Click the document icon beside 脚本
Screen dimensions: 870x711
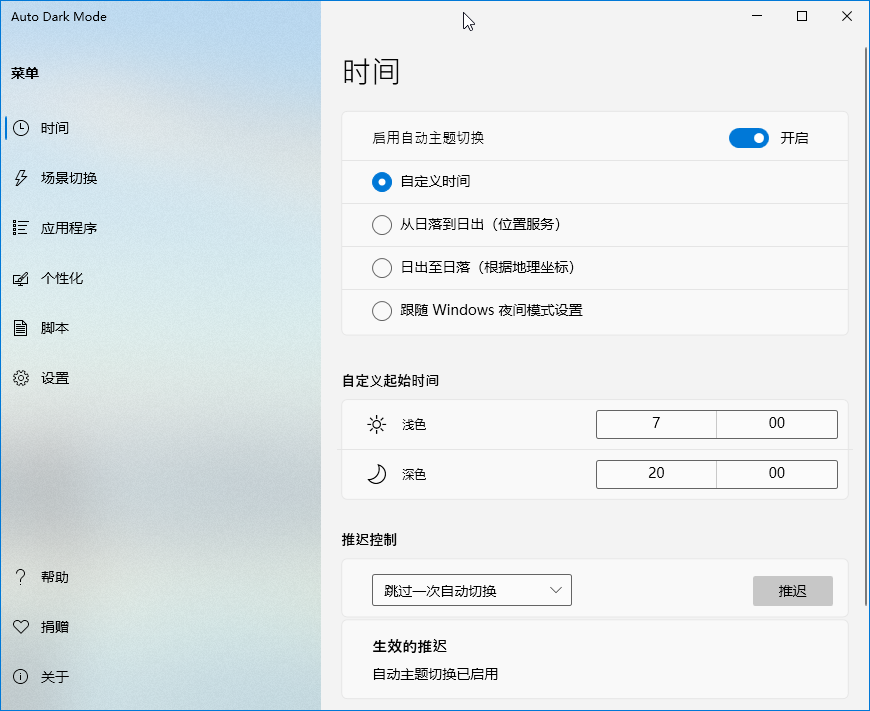pos(21,328)
